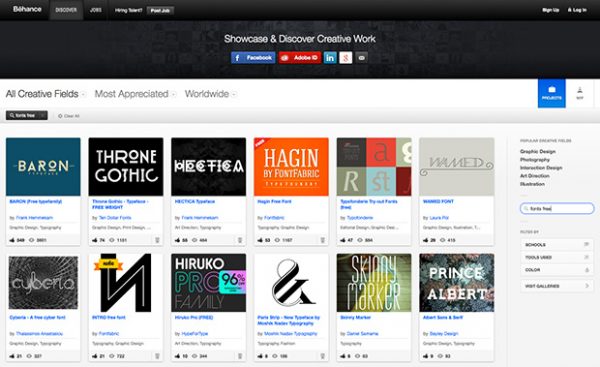Open the Paris Strip ampersand thumbnail
The image size is (600, 367).
click(x=291, y=283)
